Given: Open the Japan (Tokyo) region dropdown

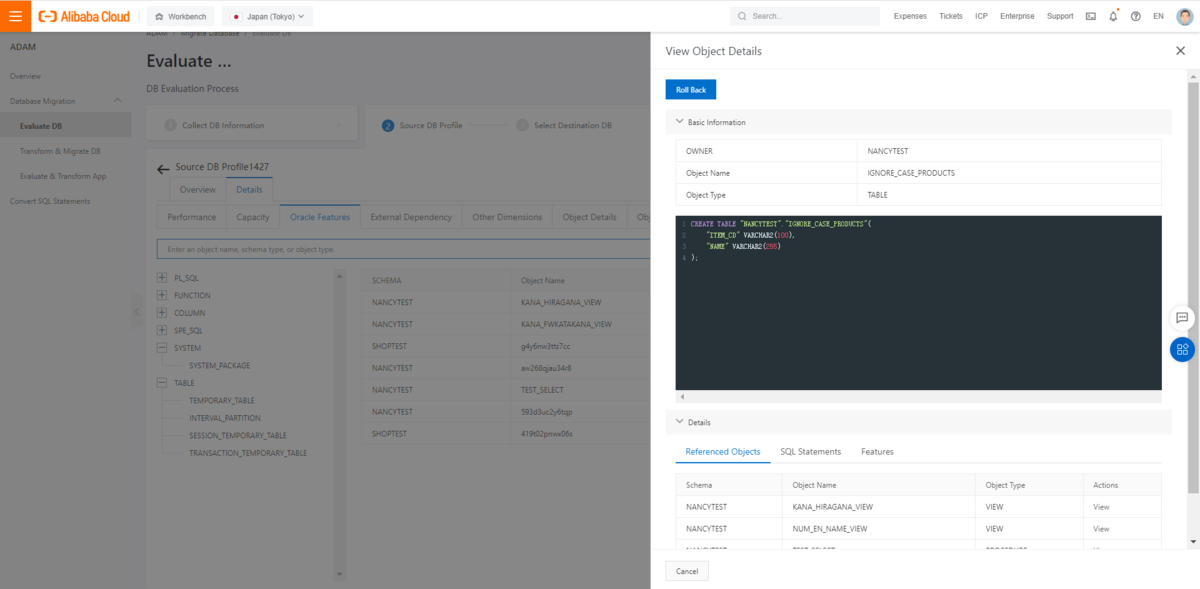Looking at the screenshot, I should pos(267,16).
